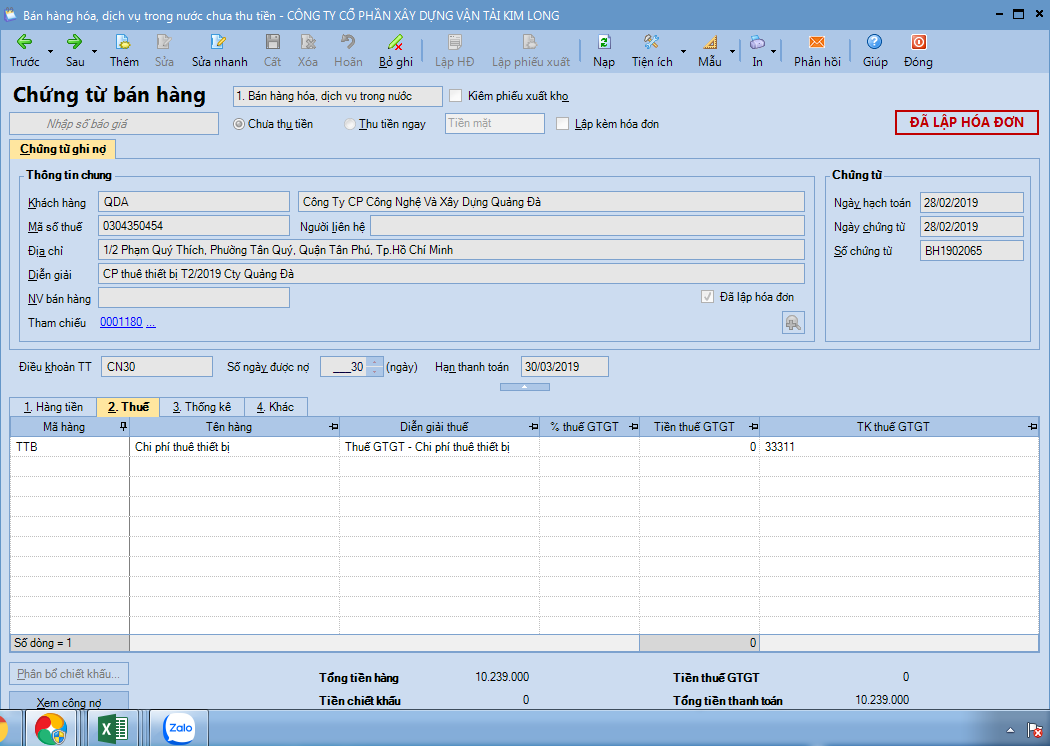Reload data with the Nạp icon
The height and width of the screenshot is (746, 1050).
pos(604,42)
